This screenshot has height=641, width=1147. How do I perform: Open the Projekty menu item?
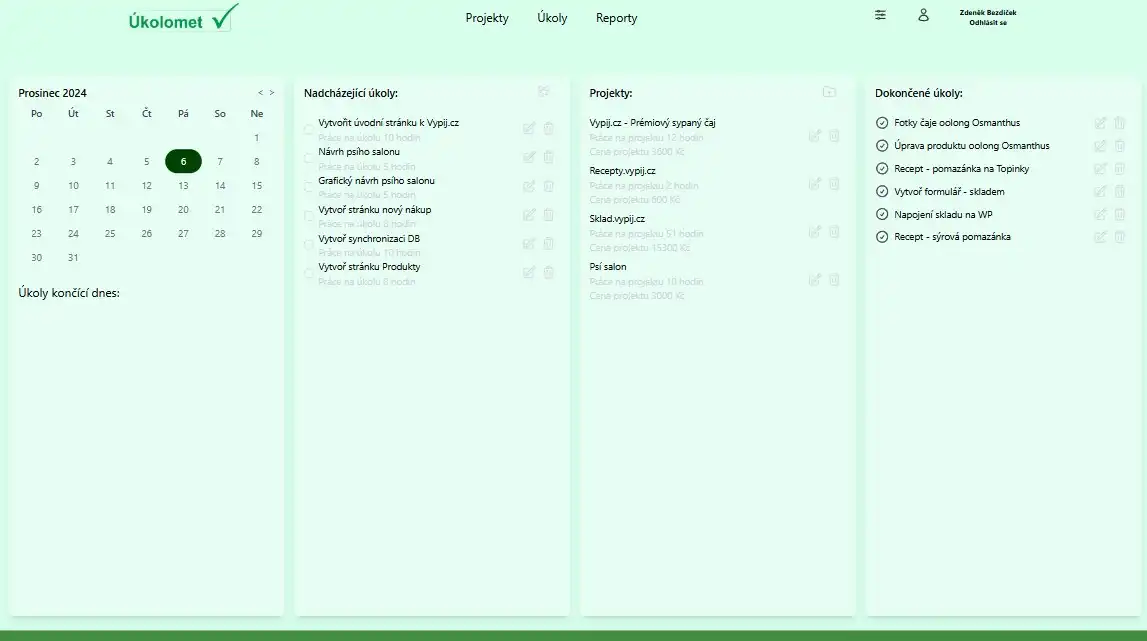coord(487,18)
